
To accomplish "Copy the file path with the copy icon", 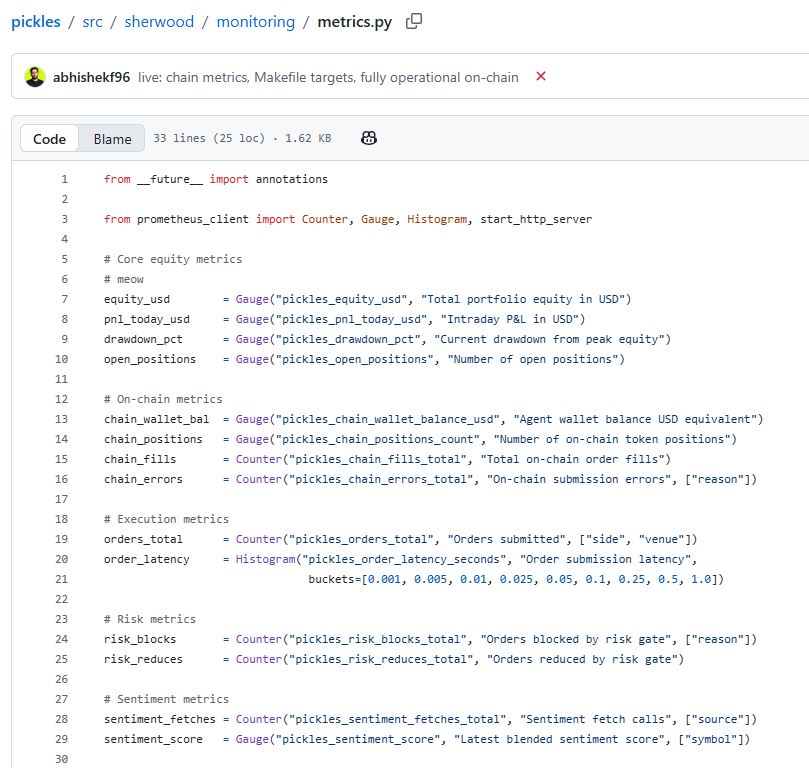I will point(414,21).
